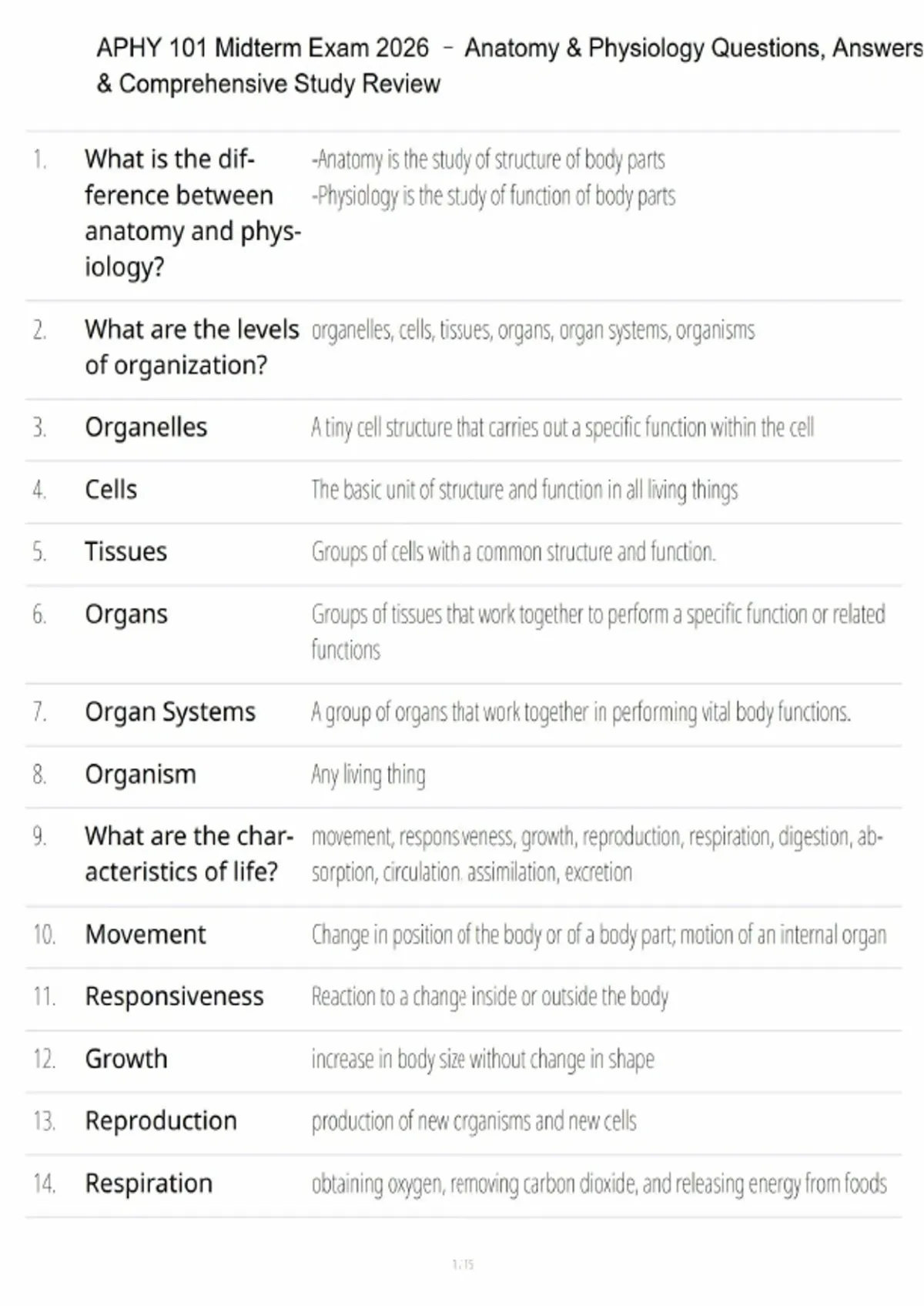924x1309 pixels.
Task: Select the 'Respiration' term in row 14
Action: (x=149, y=1183)
